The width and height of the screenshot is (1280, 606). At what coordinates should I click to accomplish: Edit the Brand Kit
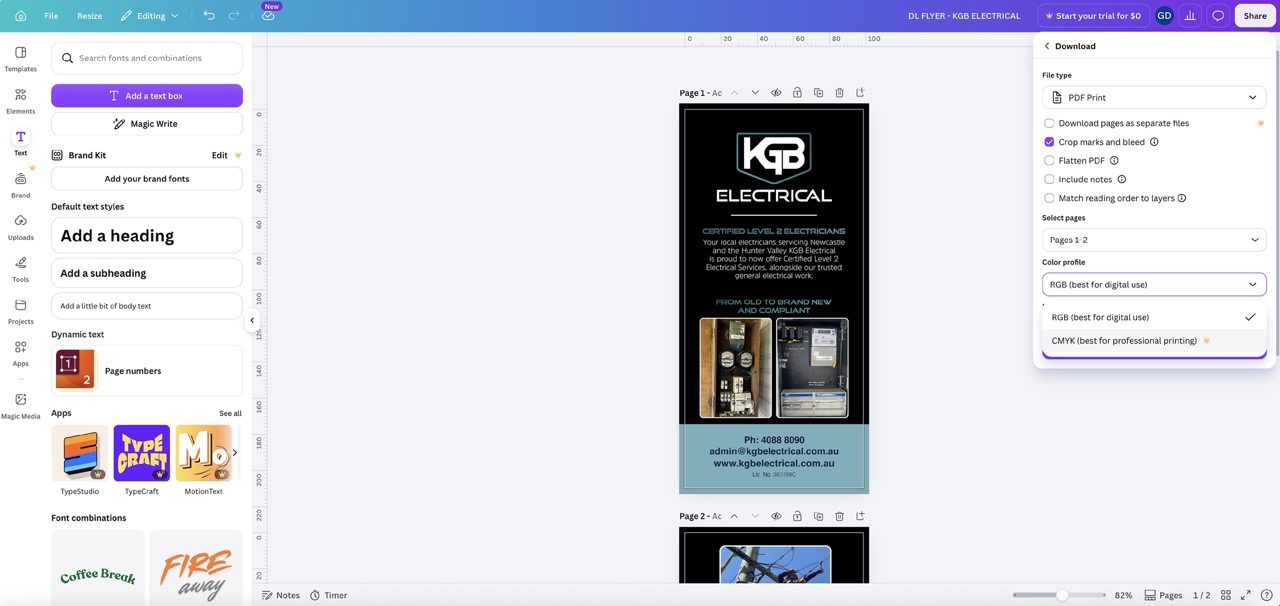pos(219,155)
